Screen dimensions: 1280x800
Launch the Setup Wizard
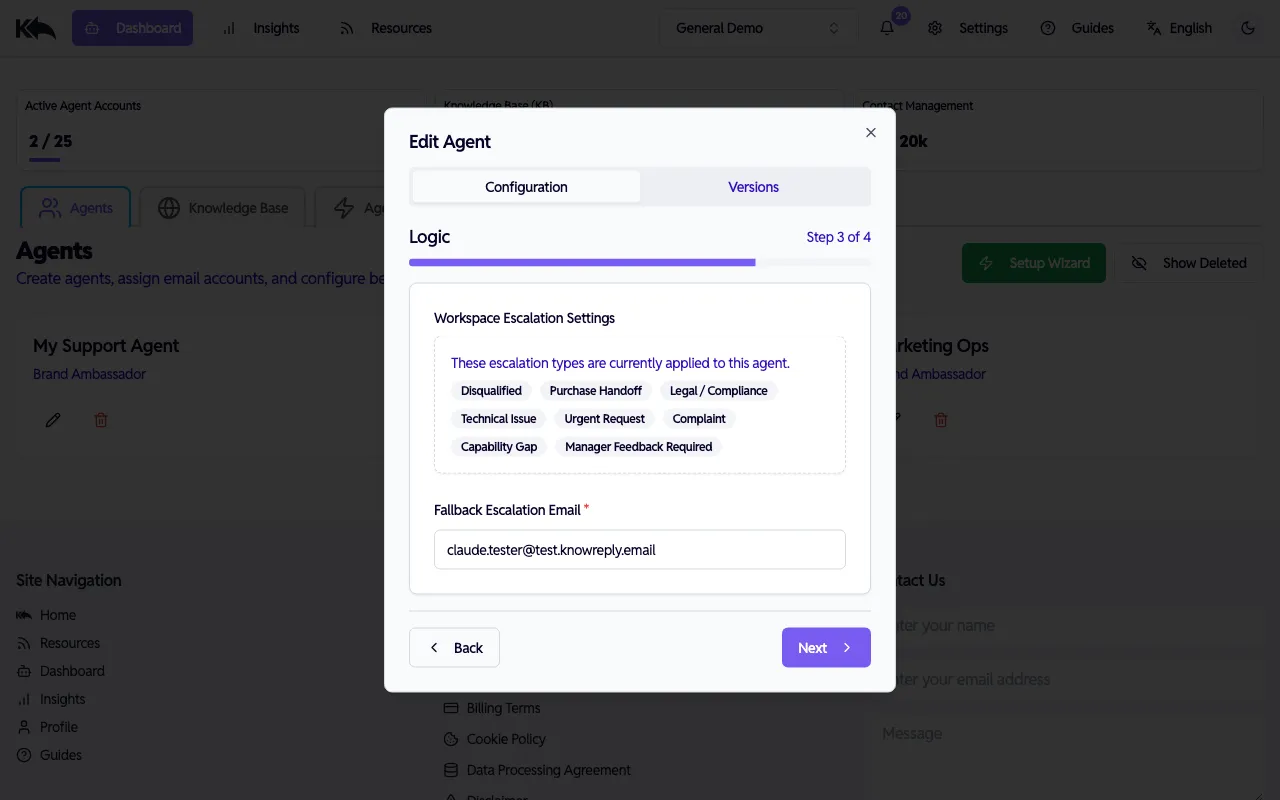click(1034, 262)
